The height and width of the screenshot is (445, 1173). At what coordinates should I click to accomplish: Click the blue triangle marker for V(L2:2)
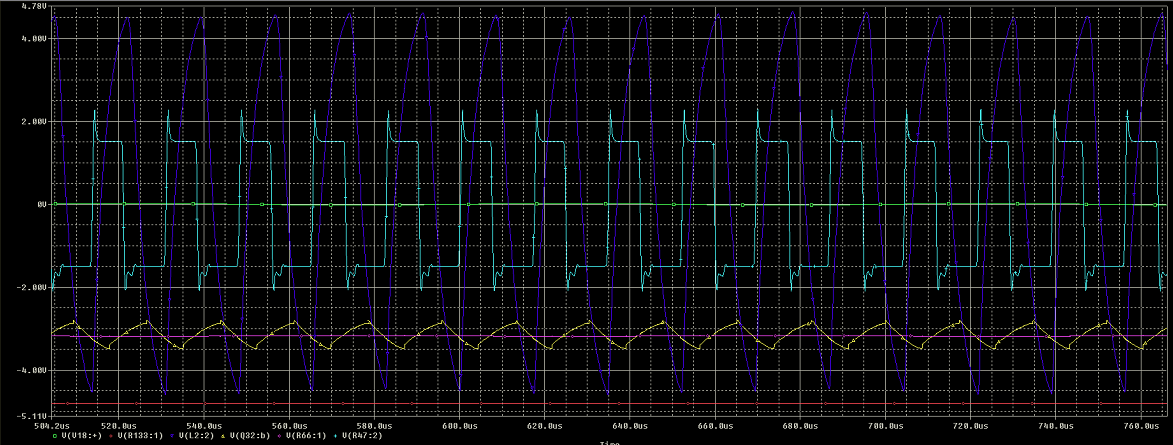click(172, 436)
